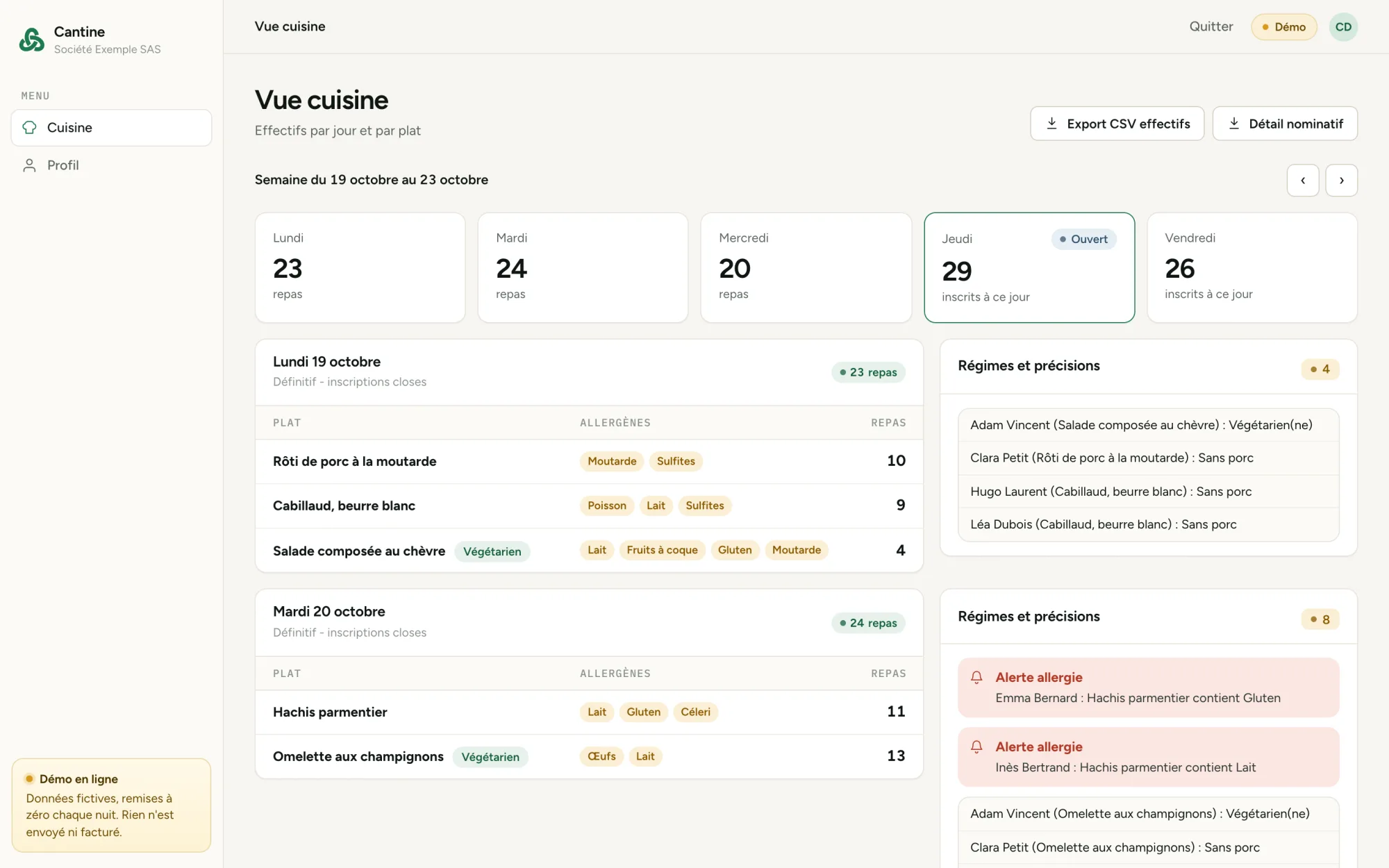The image size is (1389, 868).
Task: Click the chef hat Cuisine icon
Action: click(x=29, y=128)
